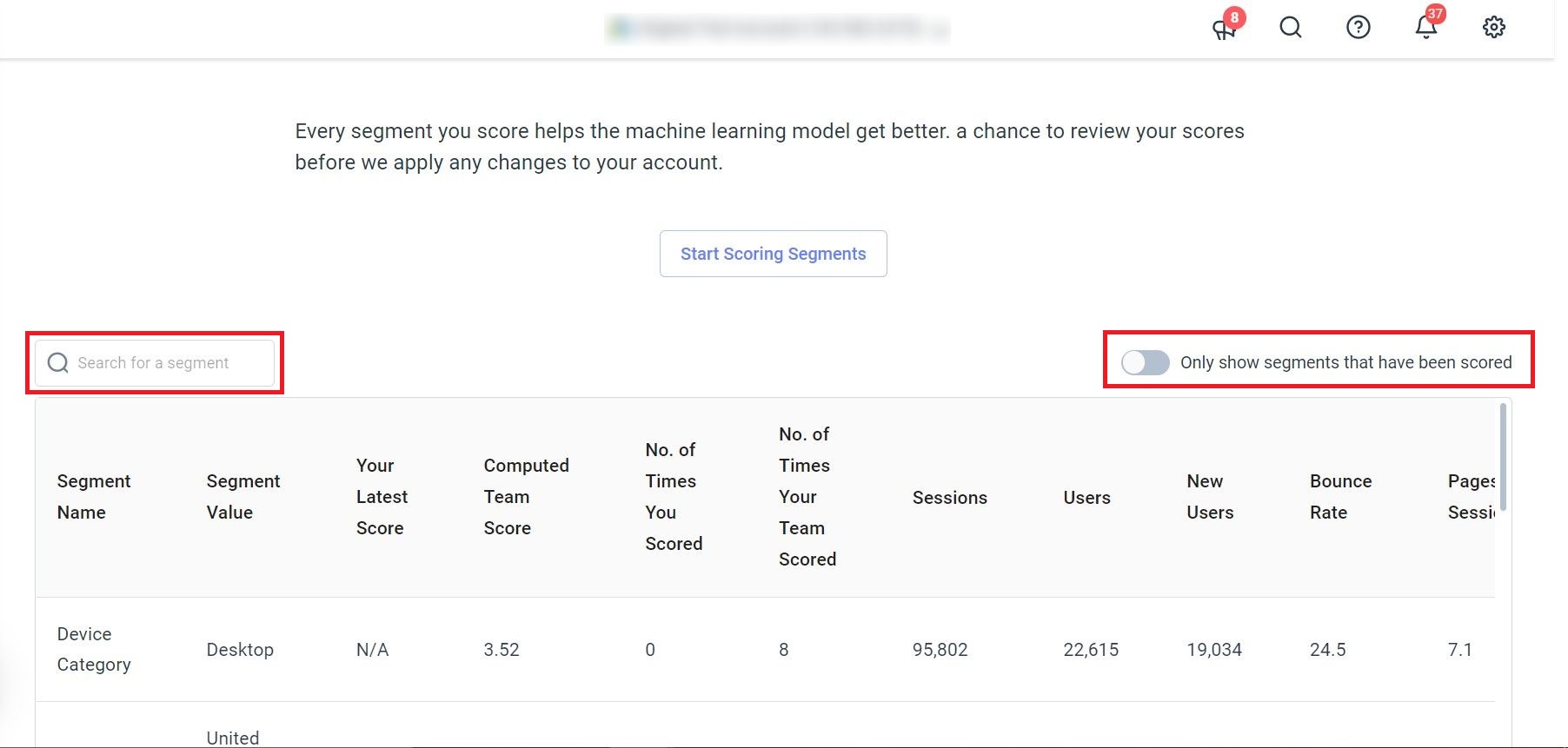
Task: Select the 22,615 users cell
Action: coord(1091,650)
